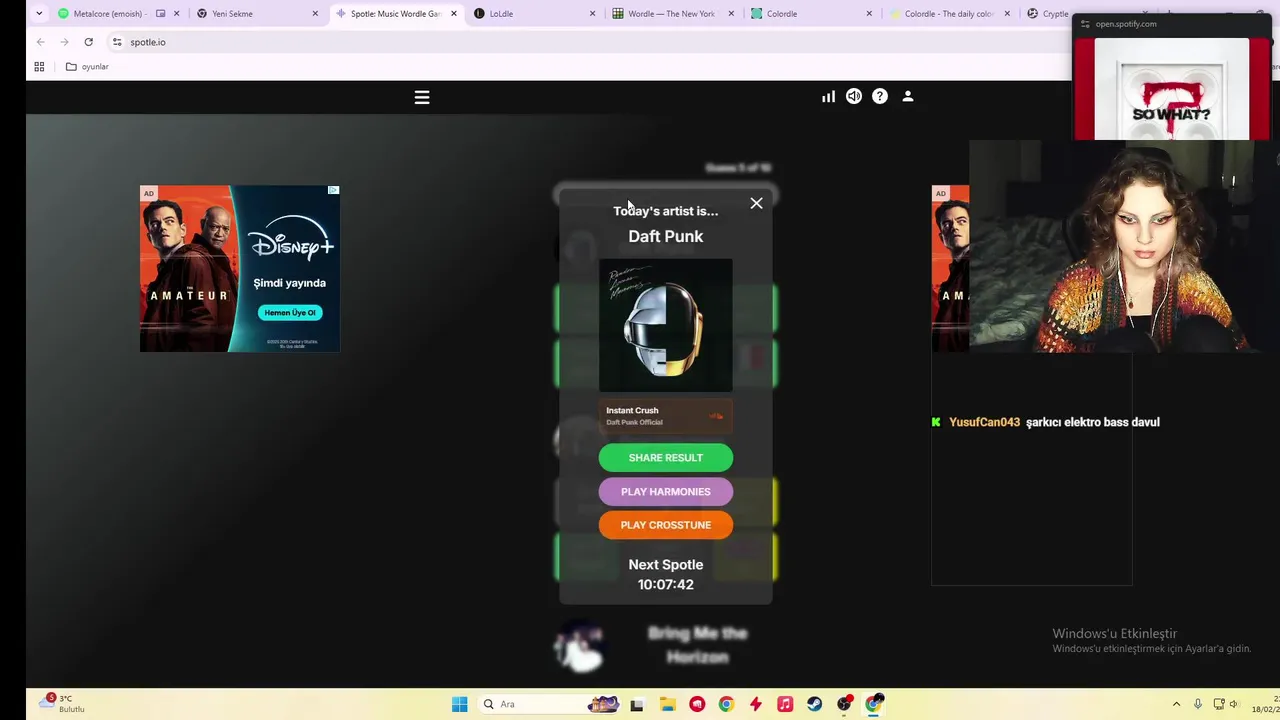Click the Share Result button
Viewport: 1280px width, 720px height.
tap(666, 458)
